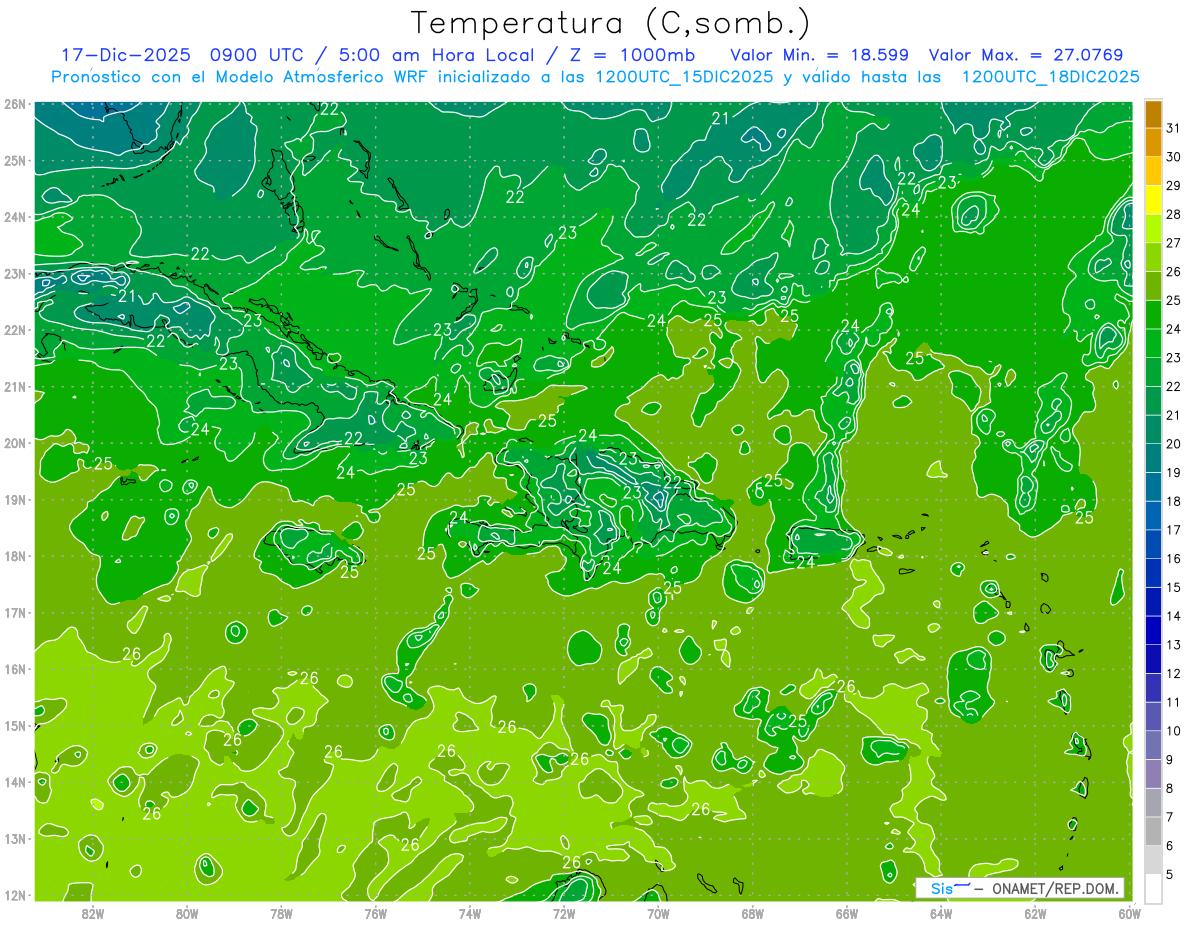Click the color scale value 14
This screenshot has height=927, width=1200.
tap(1174, 616)
